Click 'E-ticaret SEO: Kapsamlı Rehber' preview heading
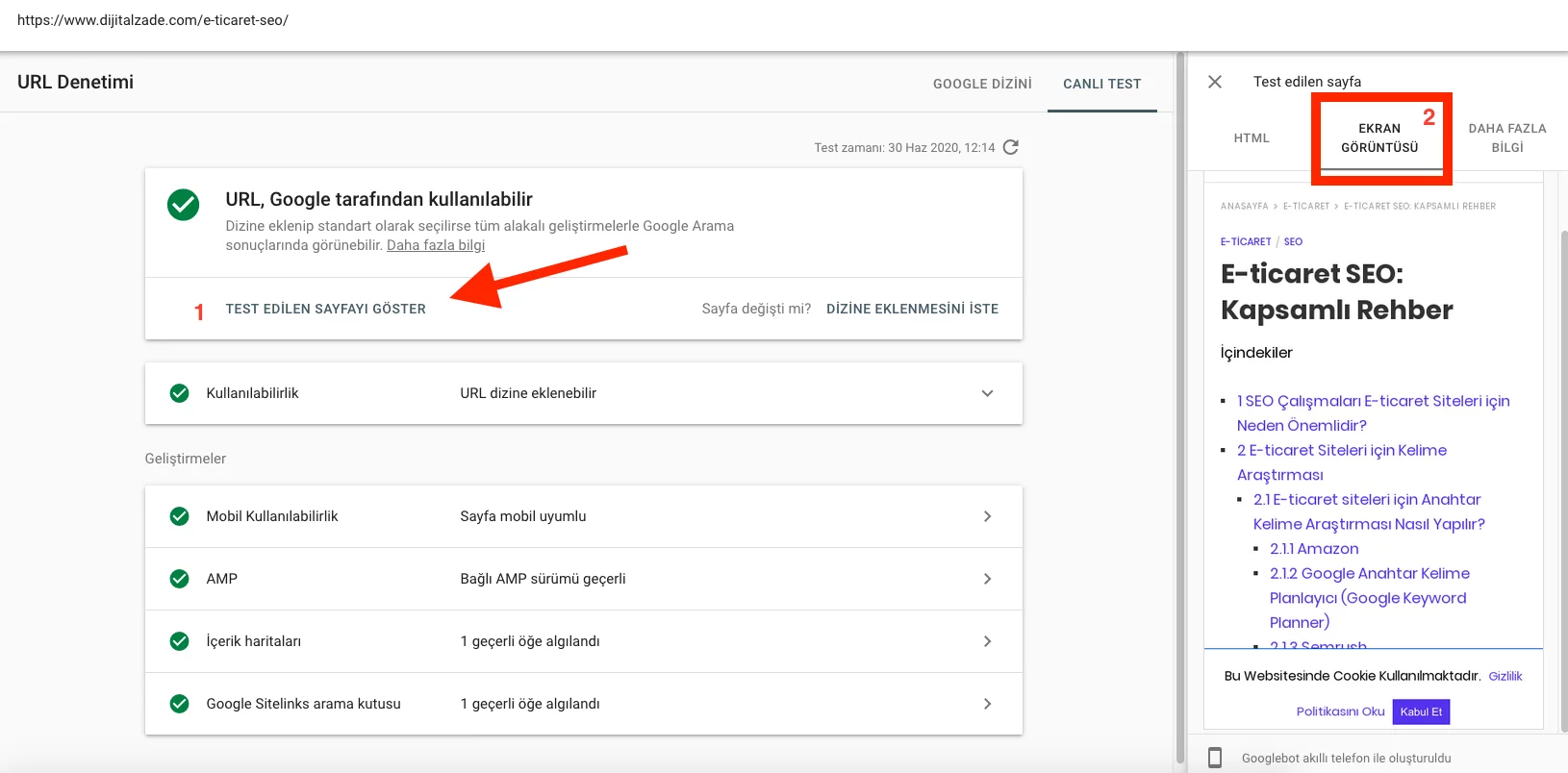Screen dimensions: 1568x773 [x=1336, y=291]
